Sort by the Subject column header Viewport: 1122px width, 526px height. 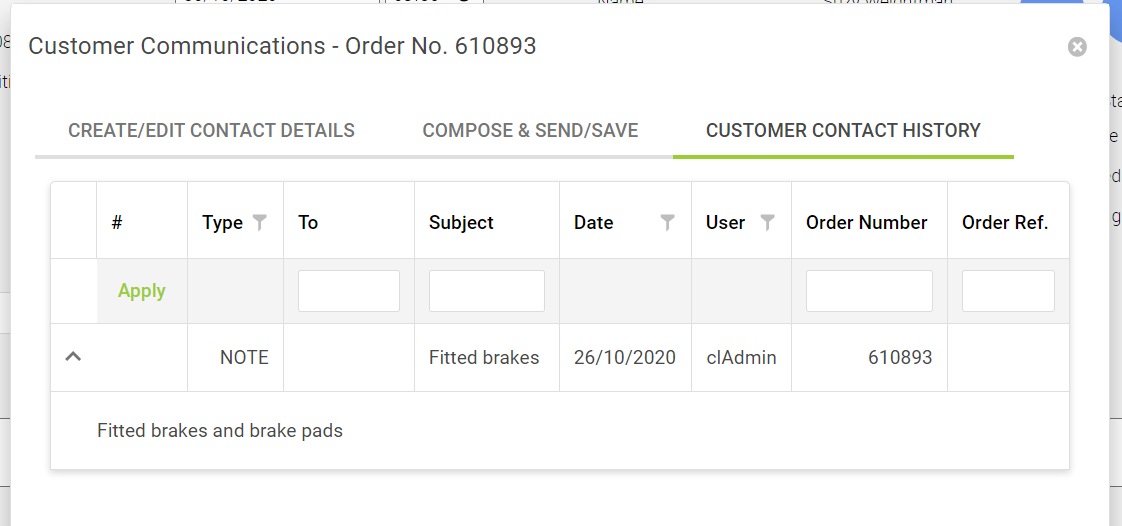pos(462,223)
